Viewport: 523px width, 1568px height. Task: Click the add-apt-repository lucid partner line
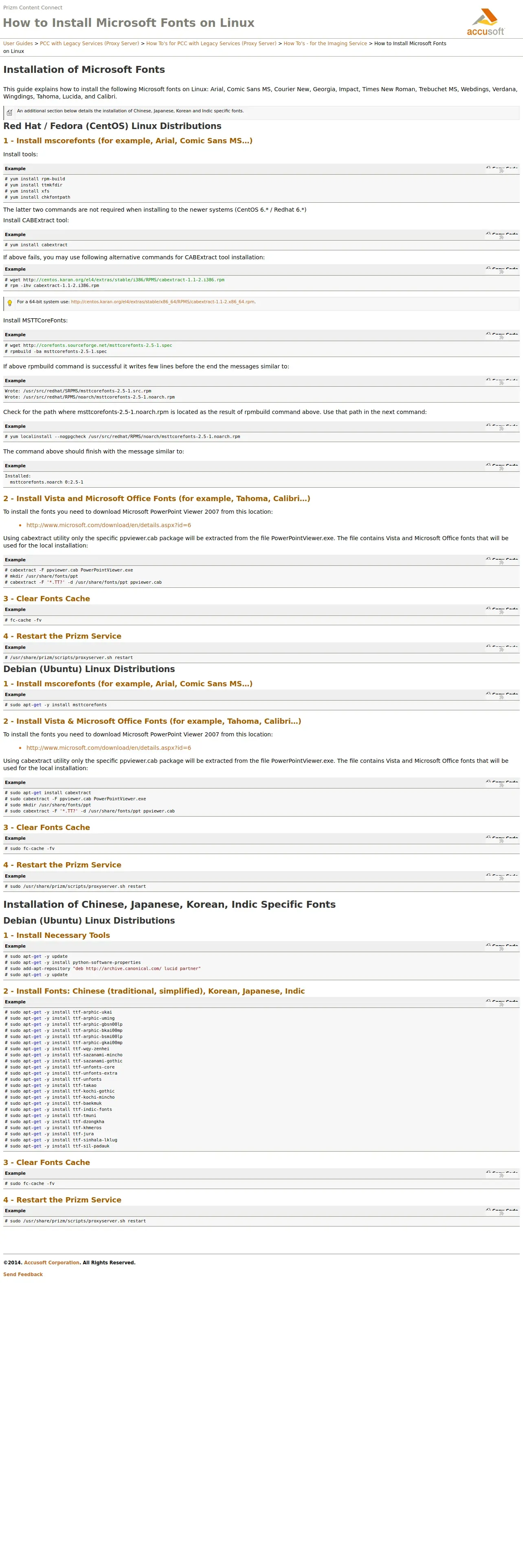(102, 968)
